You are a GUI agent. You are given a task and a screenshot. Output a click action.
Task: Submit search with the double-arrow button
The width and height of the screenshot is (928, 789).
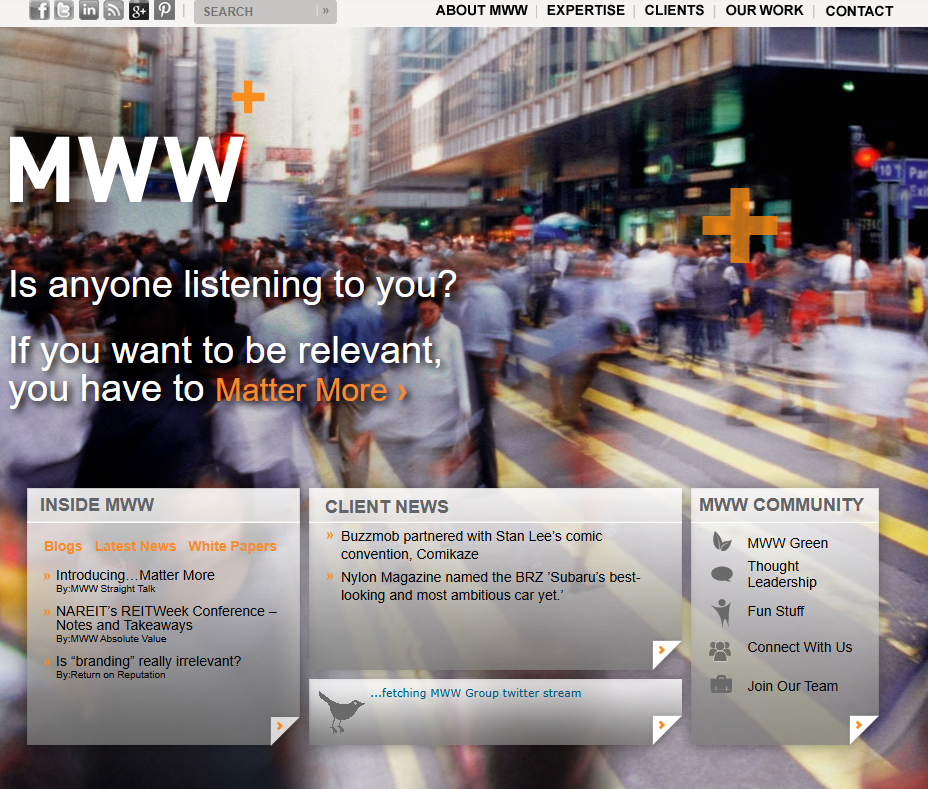coord(326,11)
